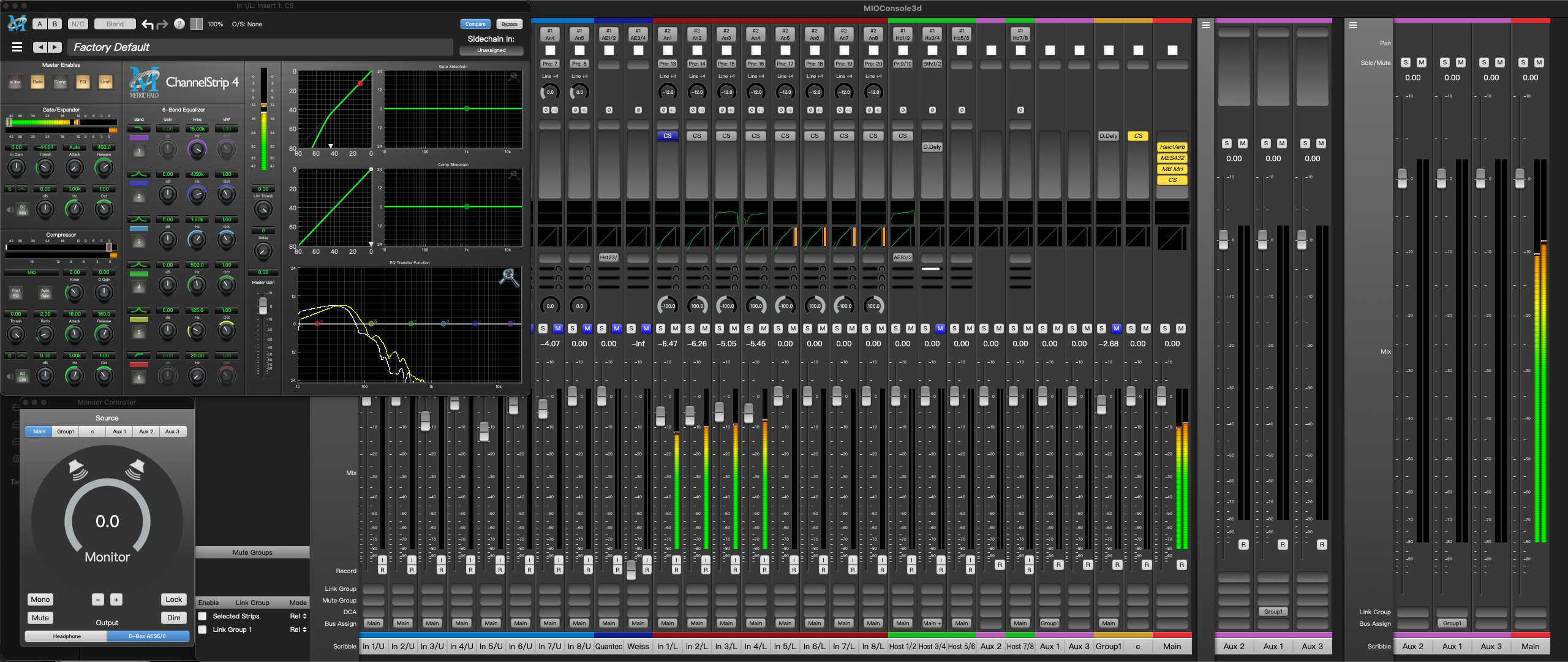Enable the Selected Strips link group checkbox

click(x=202, y=616)
